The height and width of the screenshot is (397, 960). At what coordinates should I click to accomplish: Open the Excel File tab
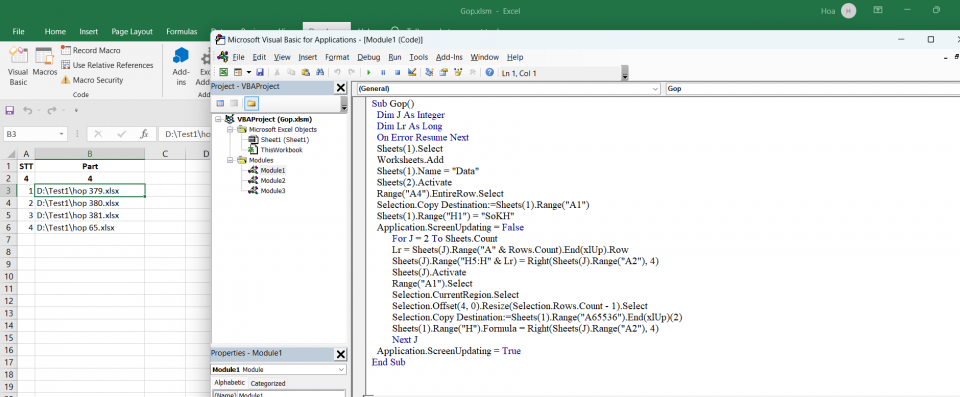[18, 31]
